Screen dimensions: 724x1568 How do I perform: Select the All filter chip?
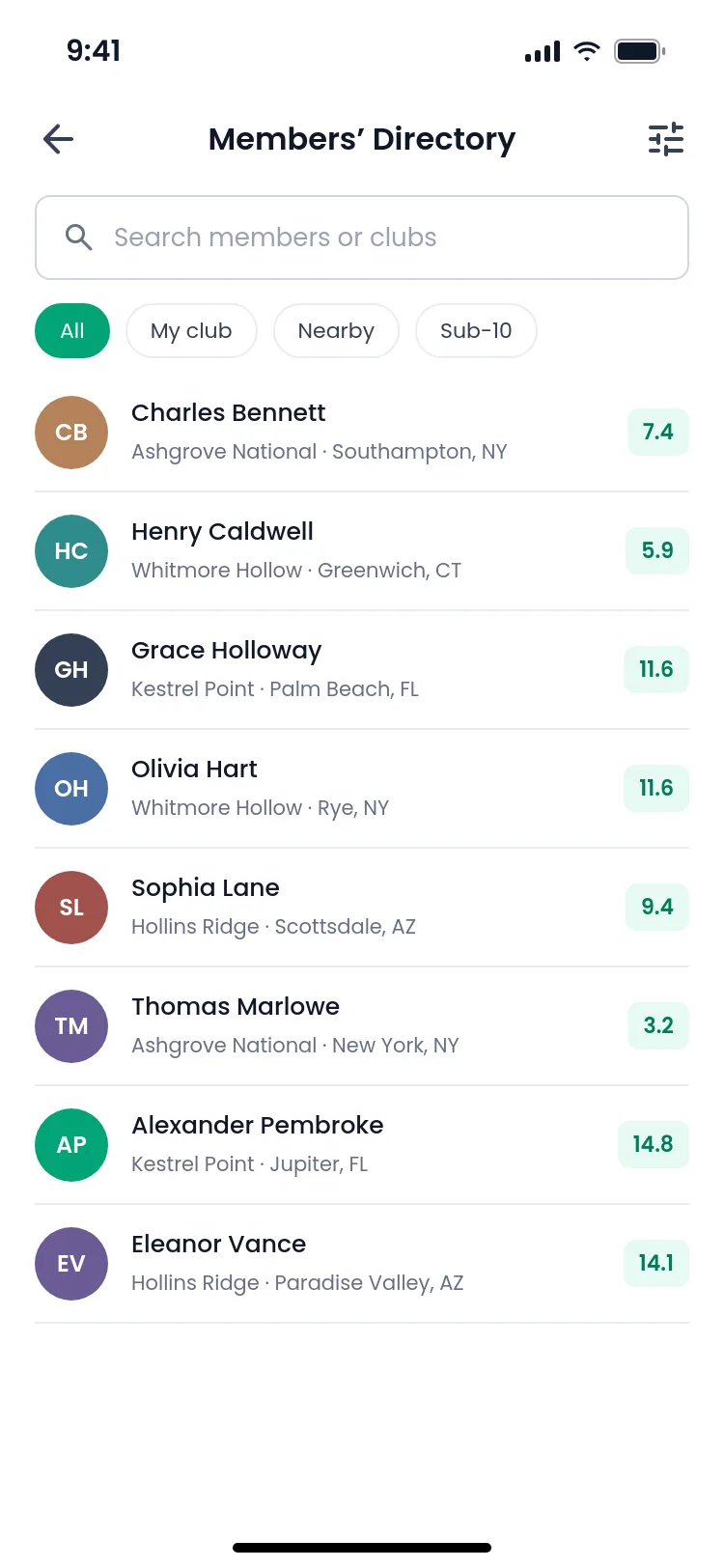[x=72, y=331]
